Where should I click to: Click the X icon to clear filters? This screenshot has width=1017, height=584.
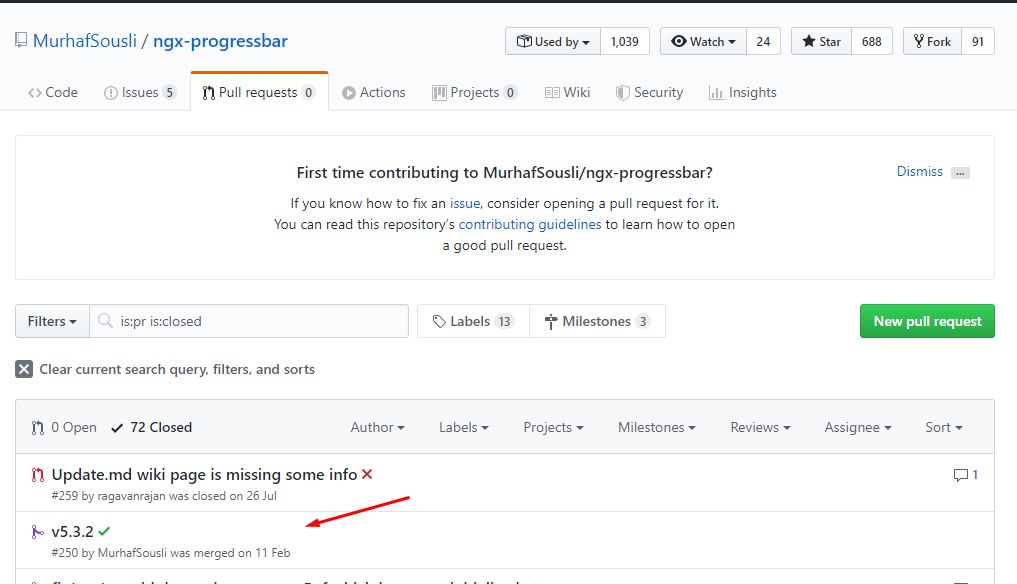[24, 369]
